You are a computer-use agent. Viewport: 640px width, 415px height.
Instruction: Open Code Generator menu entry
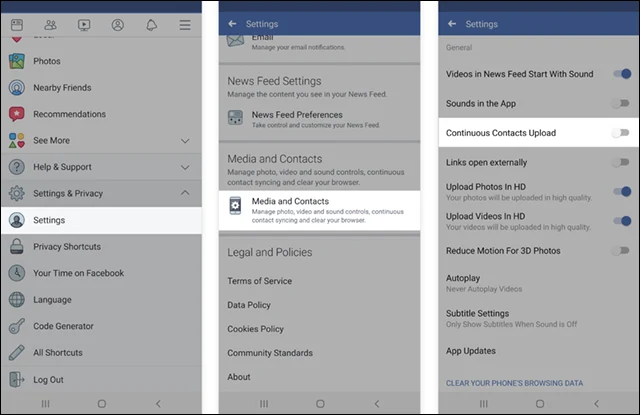point(101,326)
